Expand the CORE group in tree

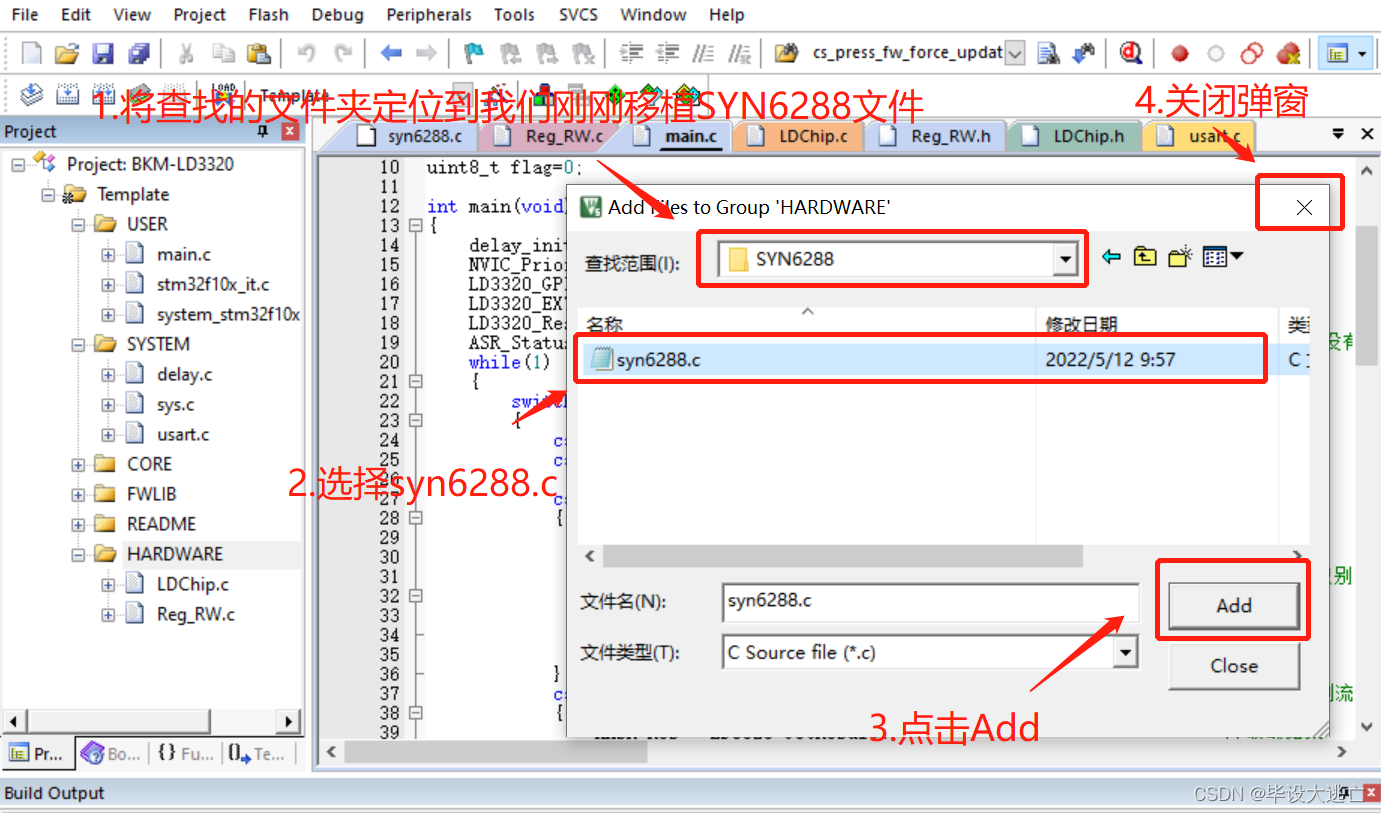(x=79, y=464)
